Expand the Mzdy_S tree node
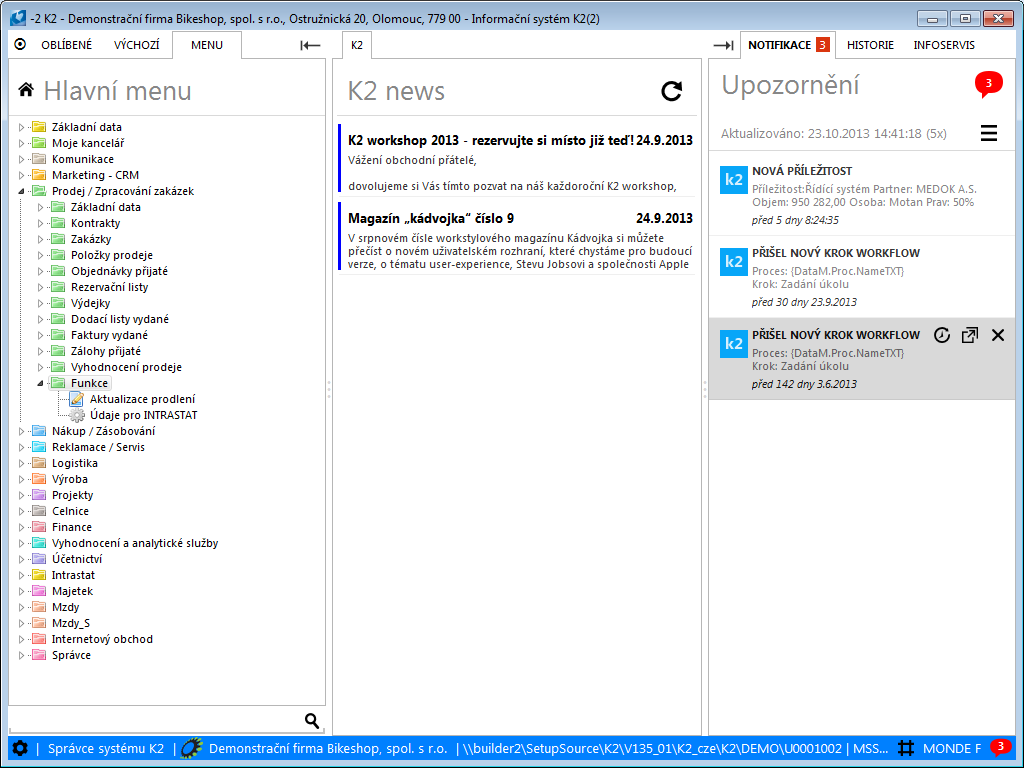 pos(21,623)
